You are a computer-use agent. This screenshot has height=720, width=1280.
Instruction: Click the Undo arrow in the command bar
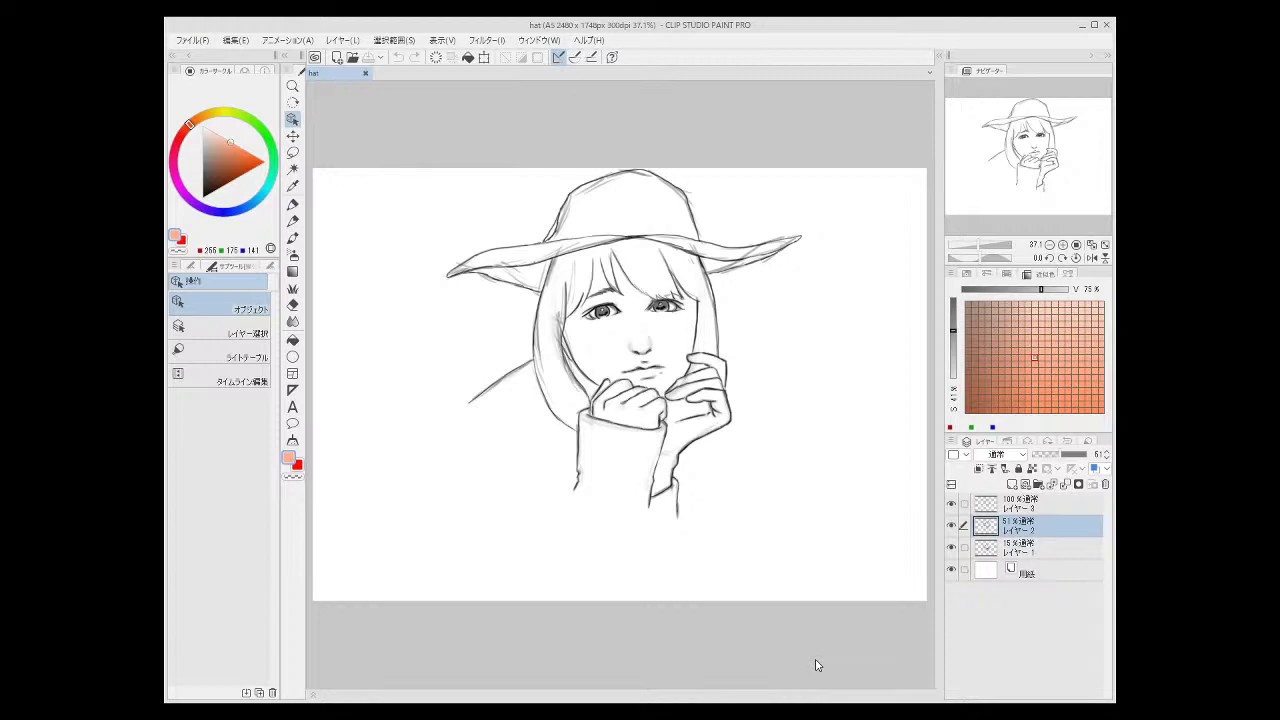pos(398,58)
